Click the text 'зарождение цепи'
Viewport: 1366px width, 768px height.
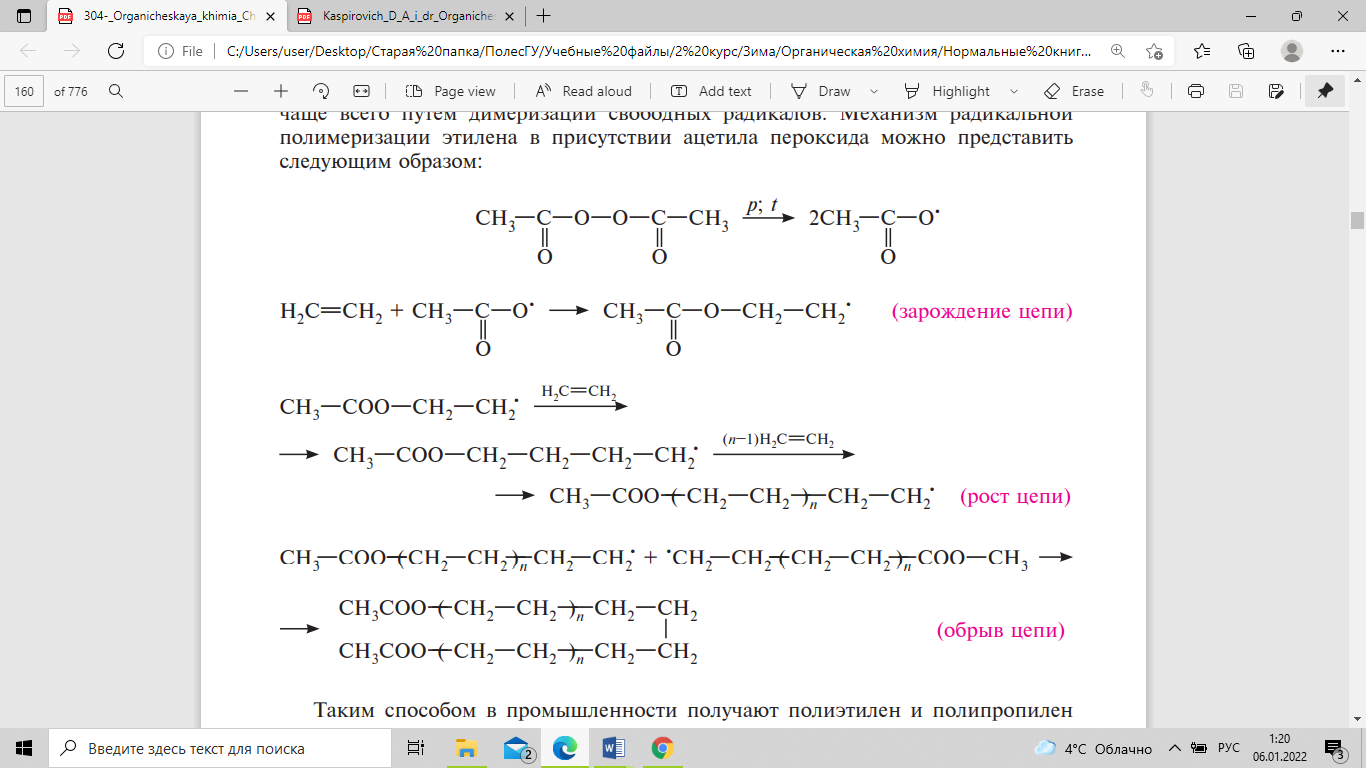(x=982, y=312)
